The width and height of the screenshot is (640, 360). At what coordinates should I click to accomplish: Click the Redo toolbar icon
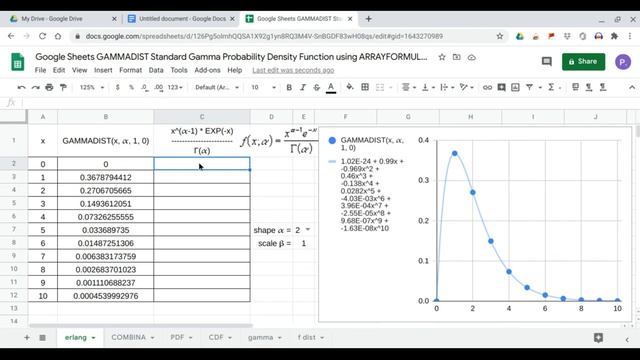(36, 87)
